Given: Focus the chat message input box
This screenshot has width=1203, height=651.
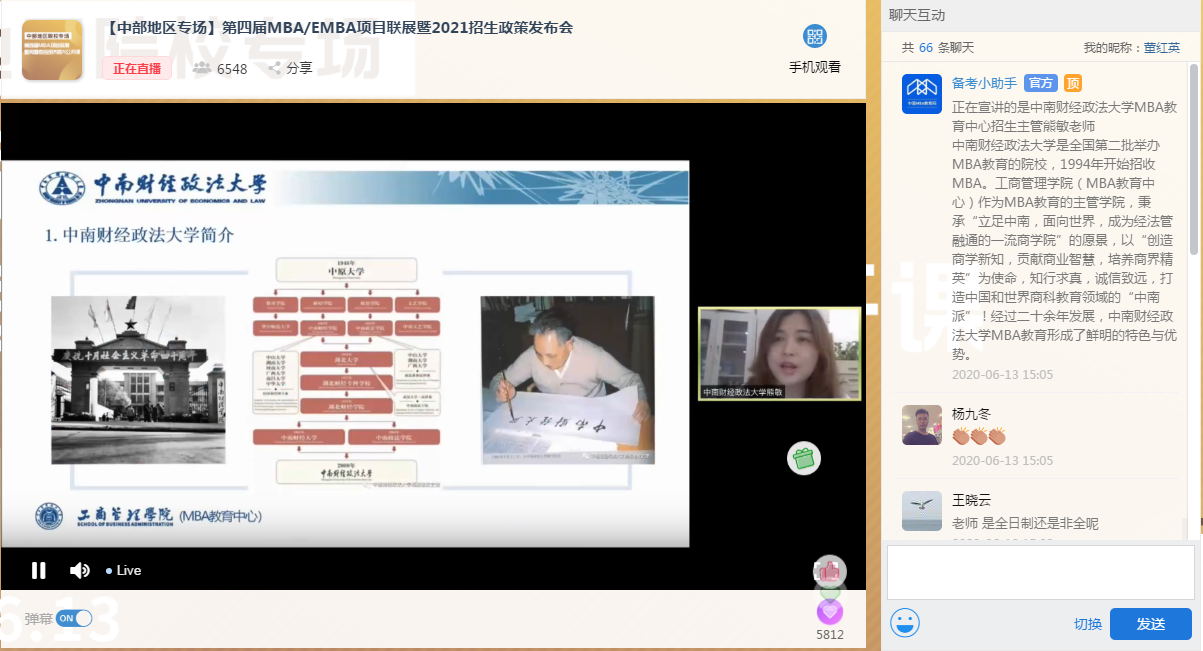Looking at the screenshot, I should 1041,572.
